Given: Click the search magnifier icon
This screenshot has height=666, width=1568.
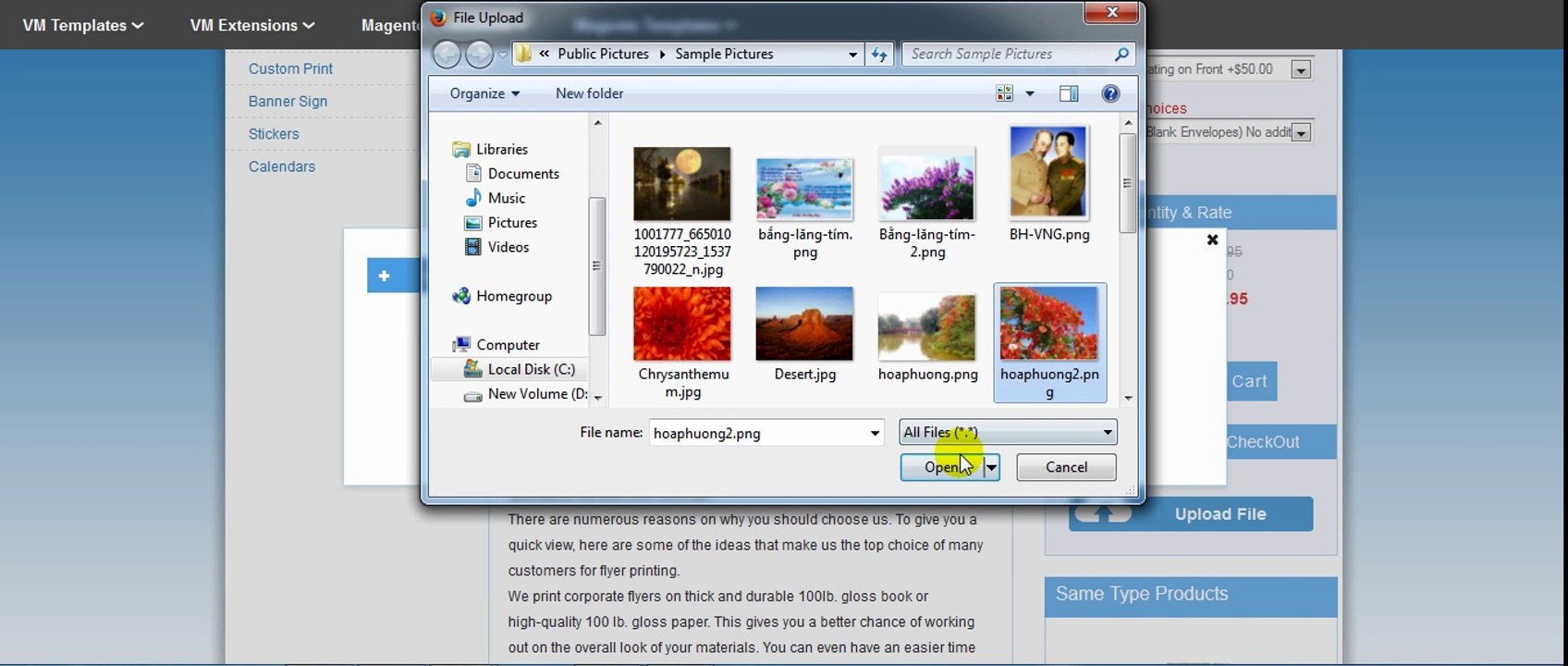Looking at the screenshot, I should pos(1121,55).
